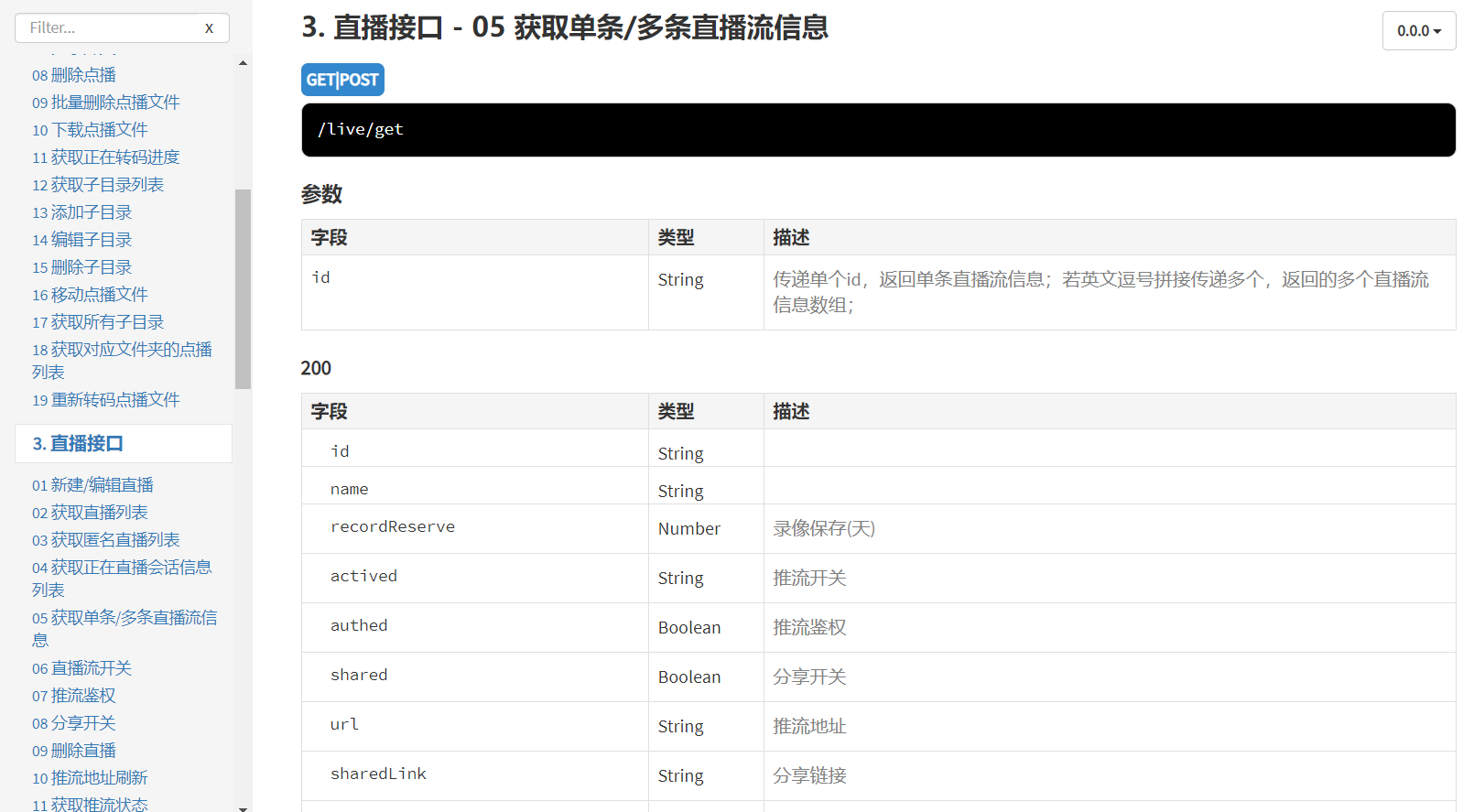
Task: Click the 3. 直播接口 section header
Action: (124, 444)
